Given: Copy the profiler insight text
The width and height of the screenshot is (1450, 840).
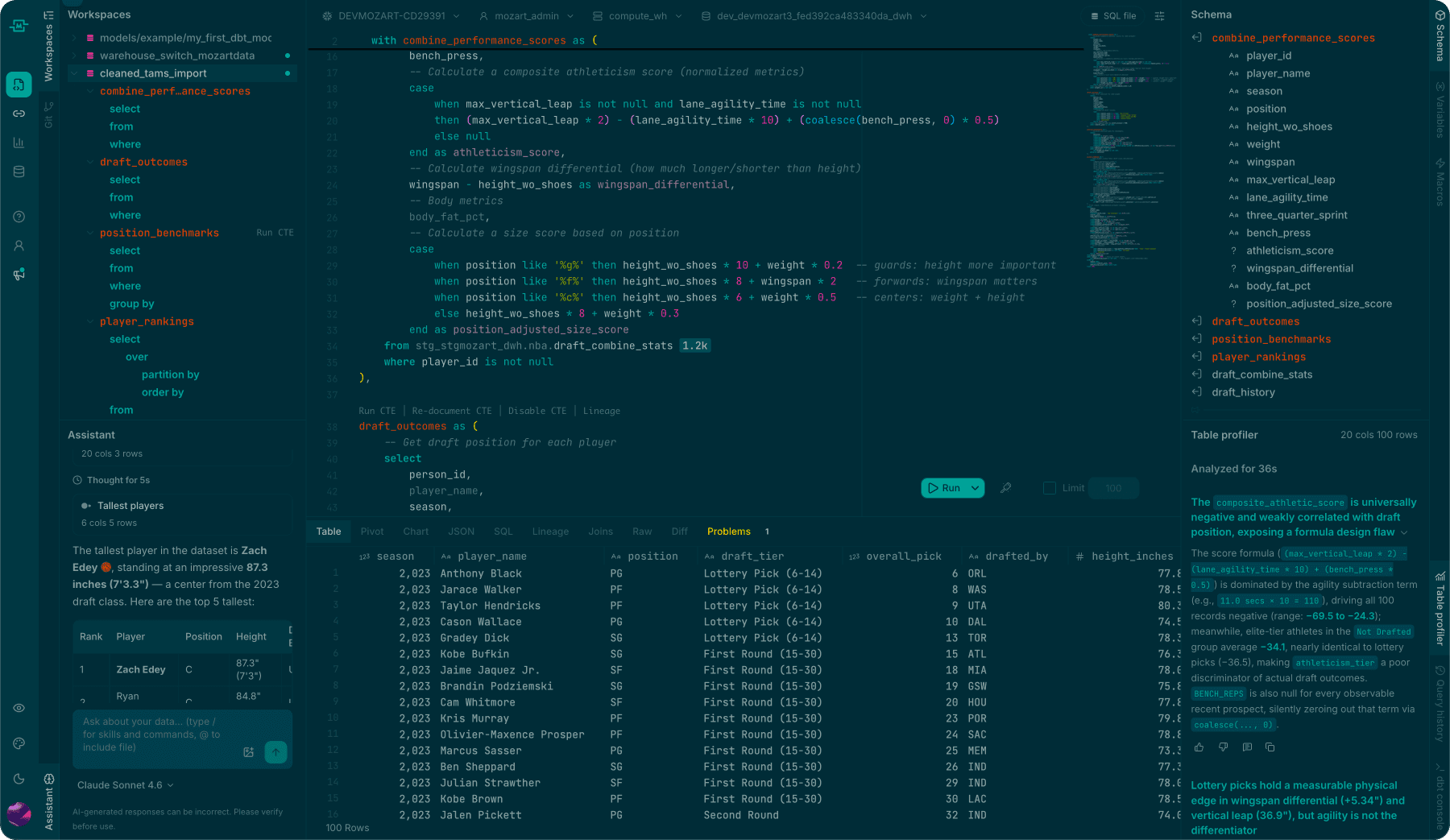Looking at the screenshot, I should click(x=1270, y=747).
